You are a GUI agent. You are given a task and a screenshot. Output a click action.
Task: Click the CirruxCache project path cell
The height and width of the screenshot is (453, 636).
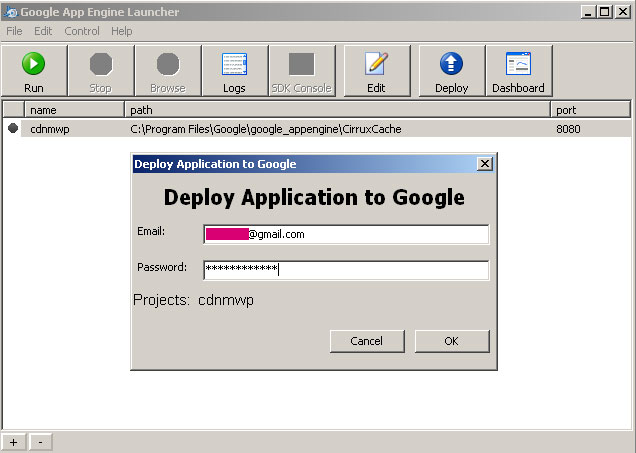coord(266,129)
